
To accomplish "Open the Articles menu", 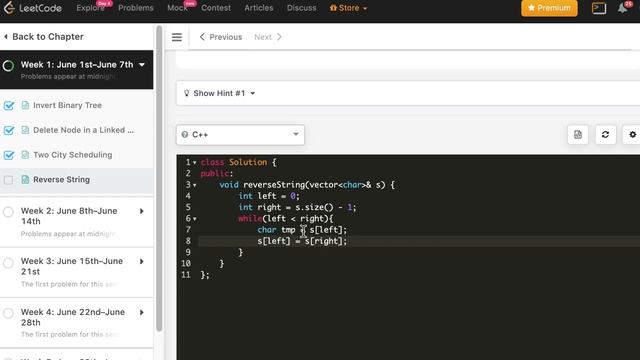I will click(259, 8).
